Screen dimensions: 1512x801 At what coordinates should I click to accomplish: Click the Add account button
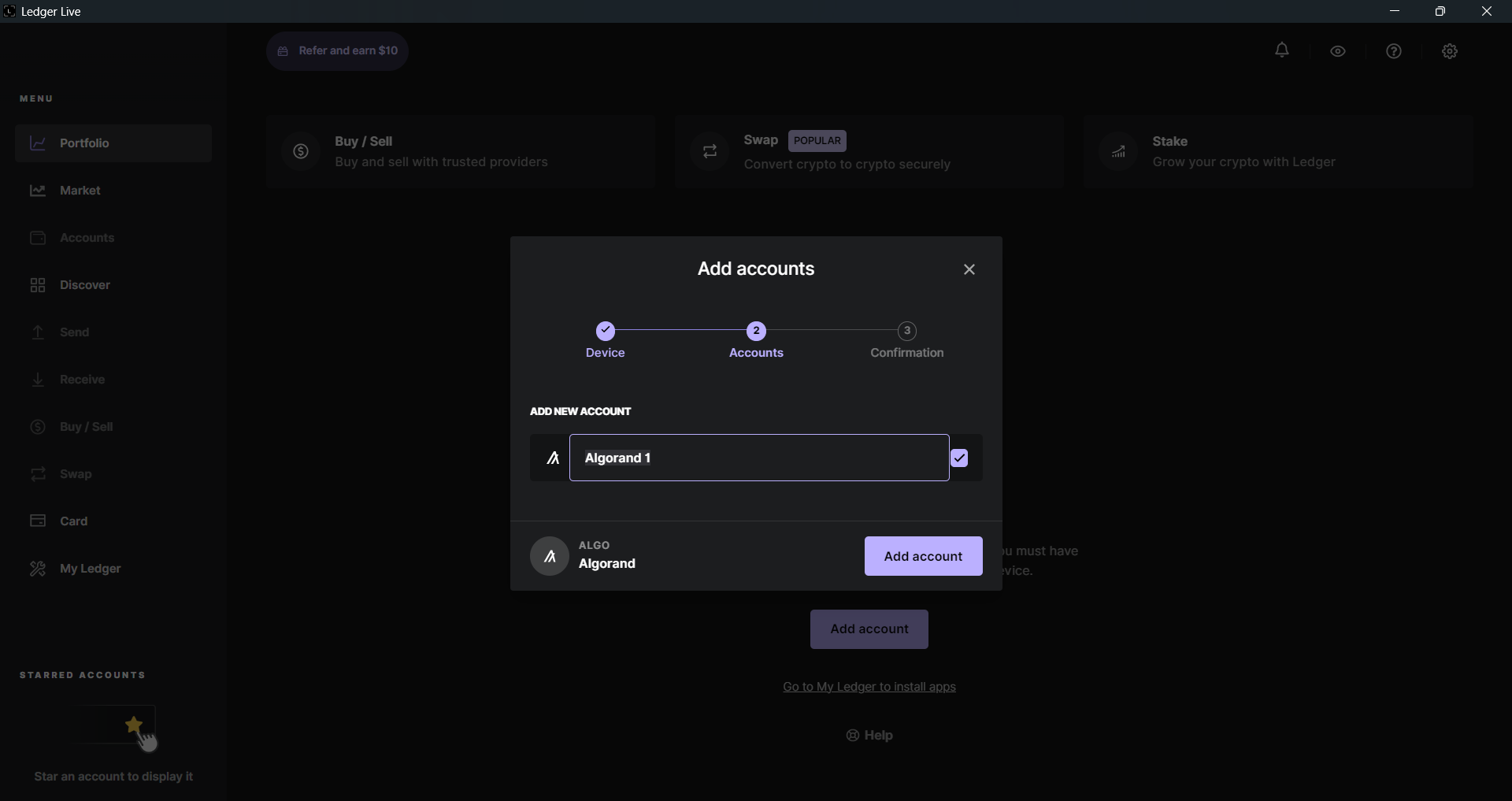pyautogui.click(x=922, y=556)
